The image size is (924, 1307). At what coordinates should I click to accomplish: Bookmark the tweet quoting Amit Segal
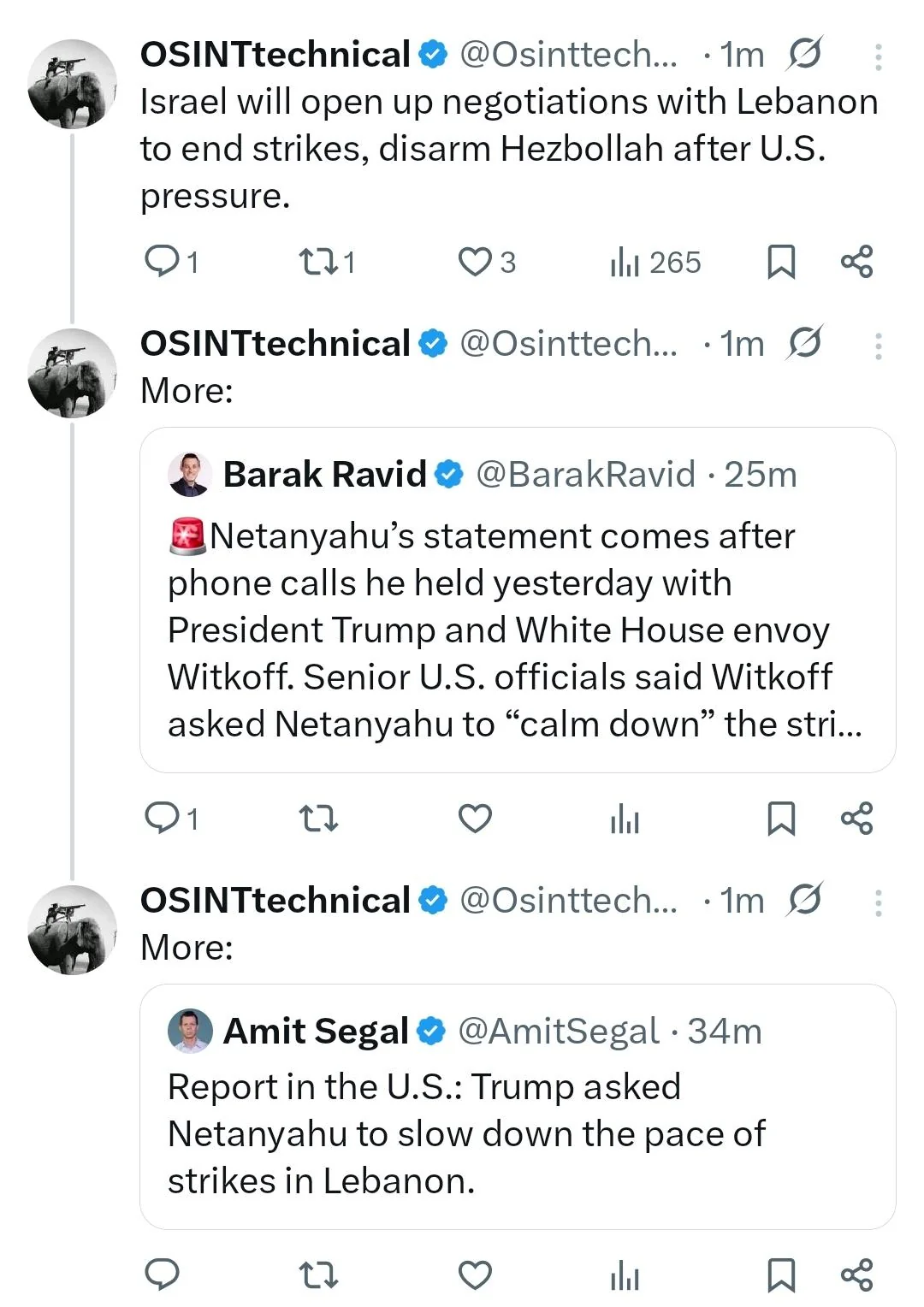[780, 1274]
